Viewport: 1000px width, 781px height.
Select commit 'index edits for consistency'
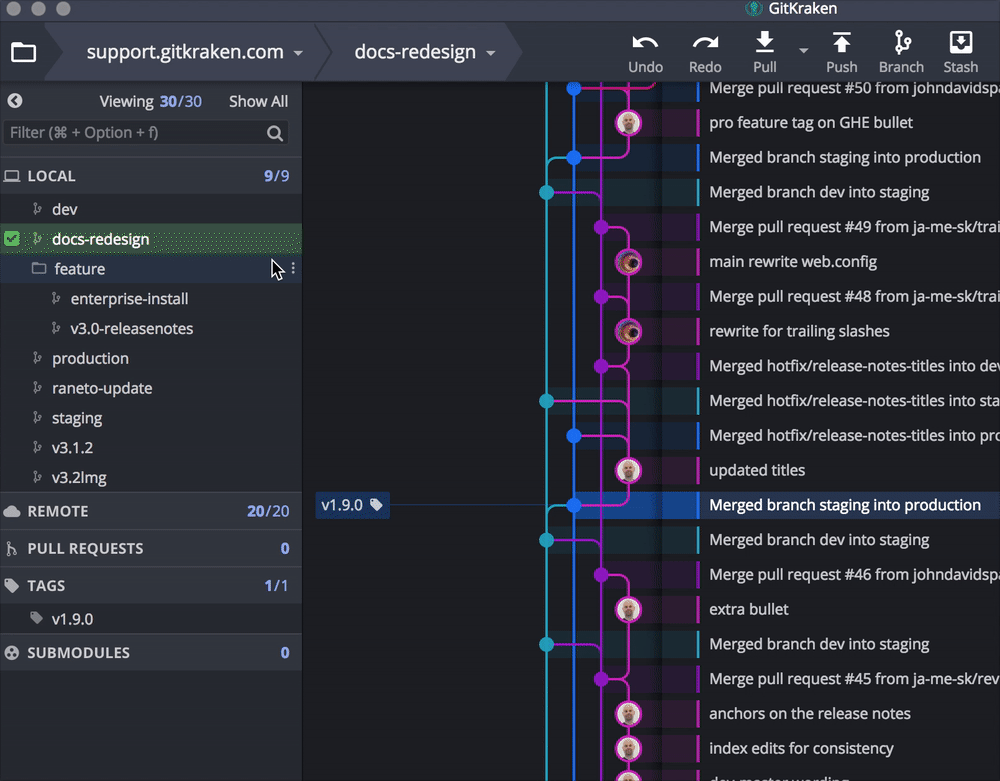[x=801, y=748]
